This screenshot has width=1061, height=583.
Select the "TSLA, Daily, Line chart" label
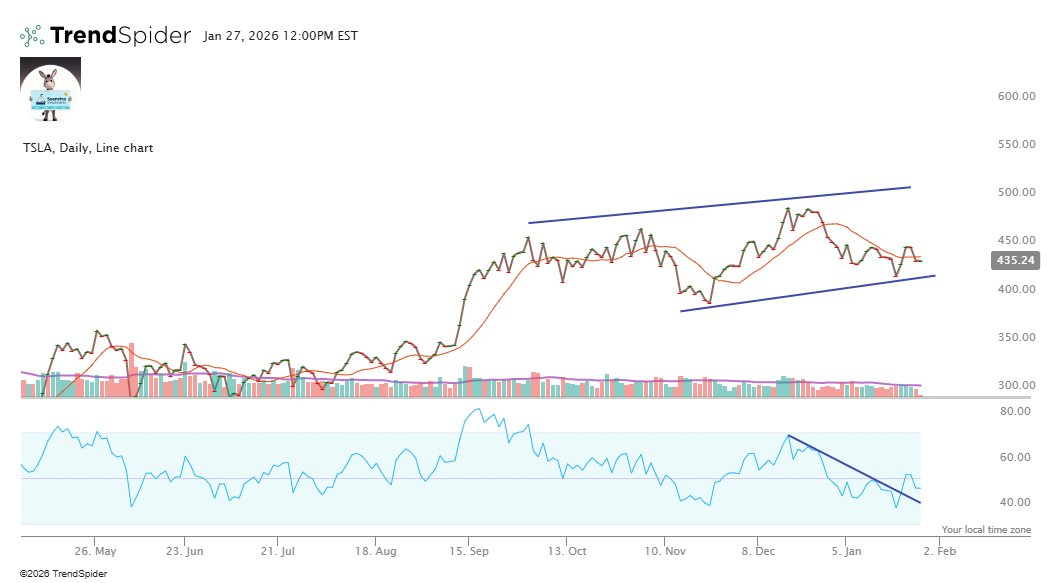click(87, 147)
